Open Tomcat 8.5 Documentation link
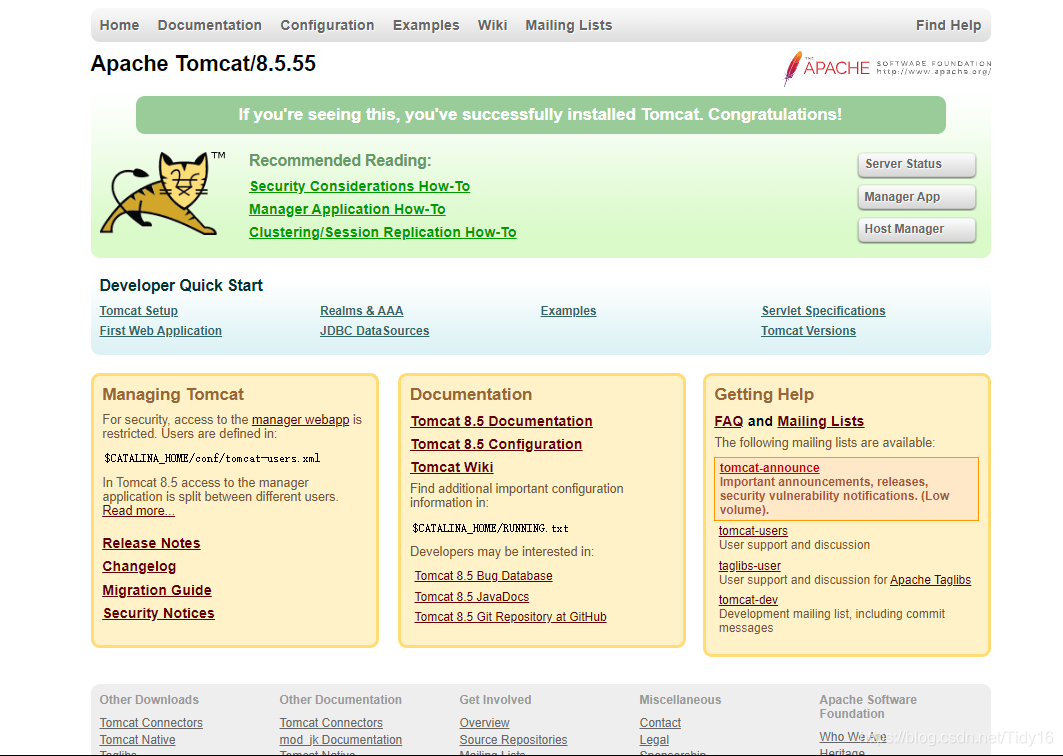1063x756 pixels. 501,421
